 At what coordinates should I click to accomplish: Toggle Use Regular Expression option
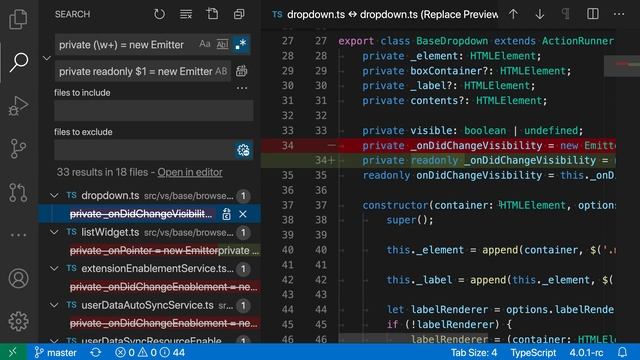pyautogui.click(x=241, y=44)
